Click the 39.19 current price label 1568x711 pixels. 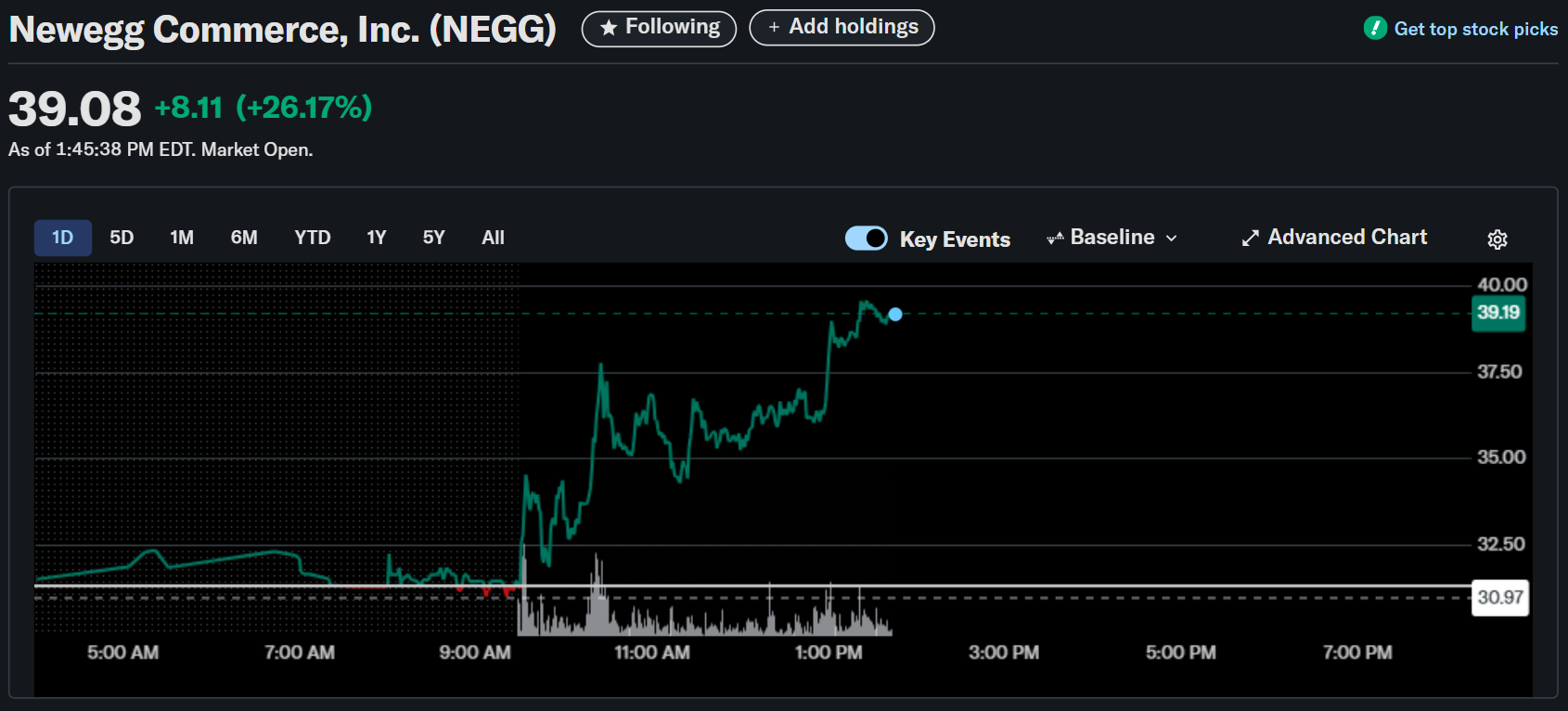(1498, 313)
